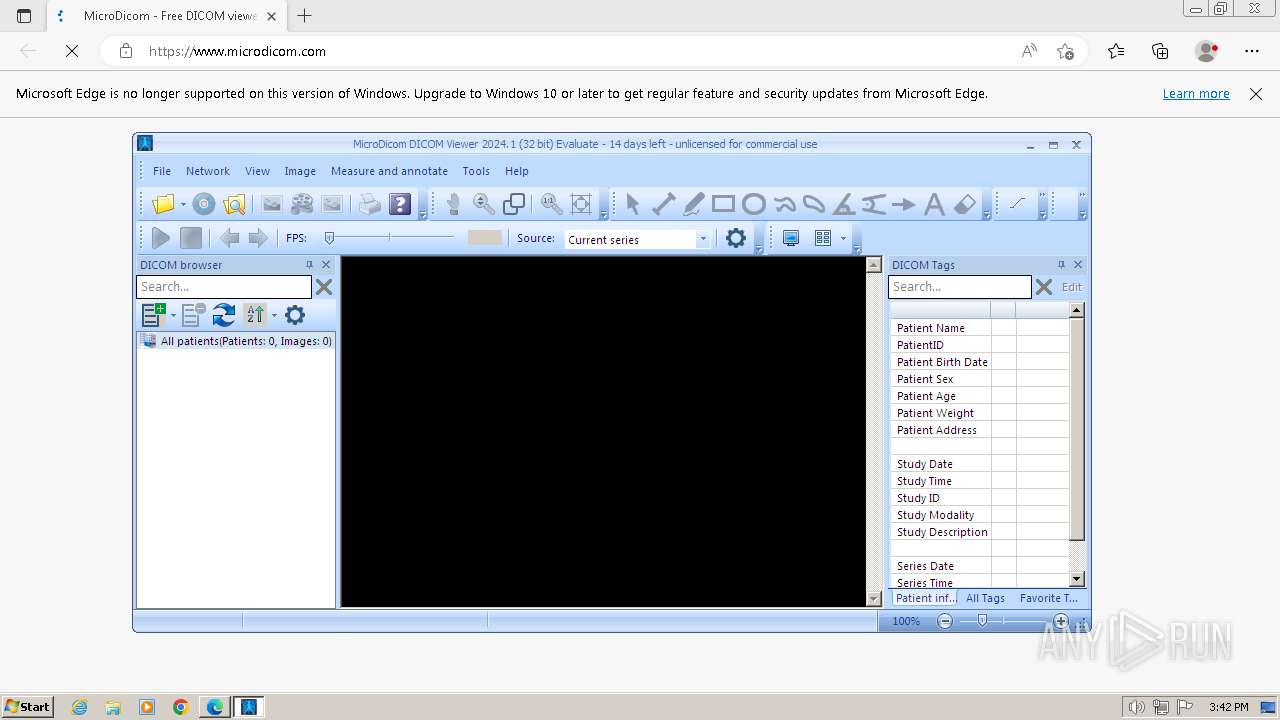This screenshot has height=720, width=1280.
Task: Select the Zoom magnifier tool
Action: [484, 204]
